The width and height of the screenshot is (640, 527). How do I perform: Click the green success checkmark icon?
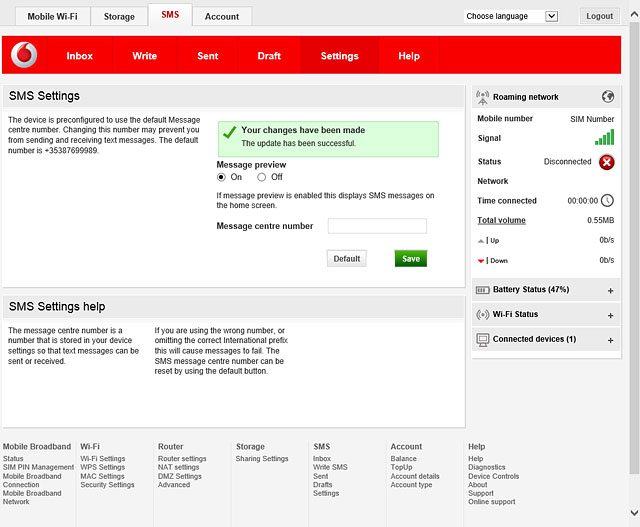(229, 132)
